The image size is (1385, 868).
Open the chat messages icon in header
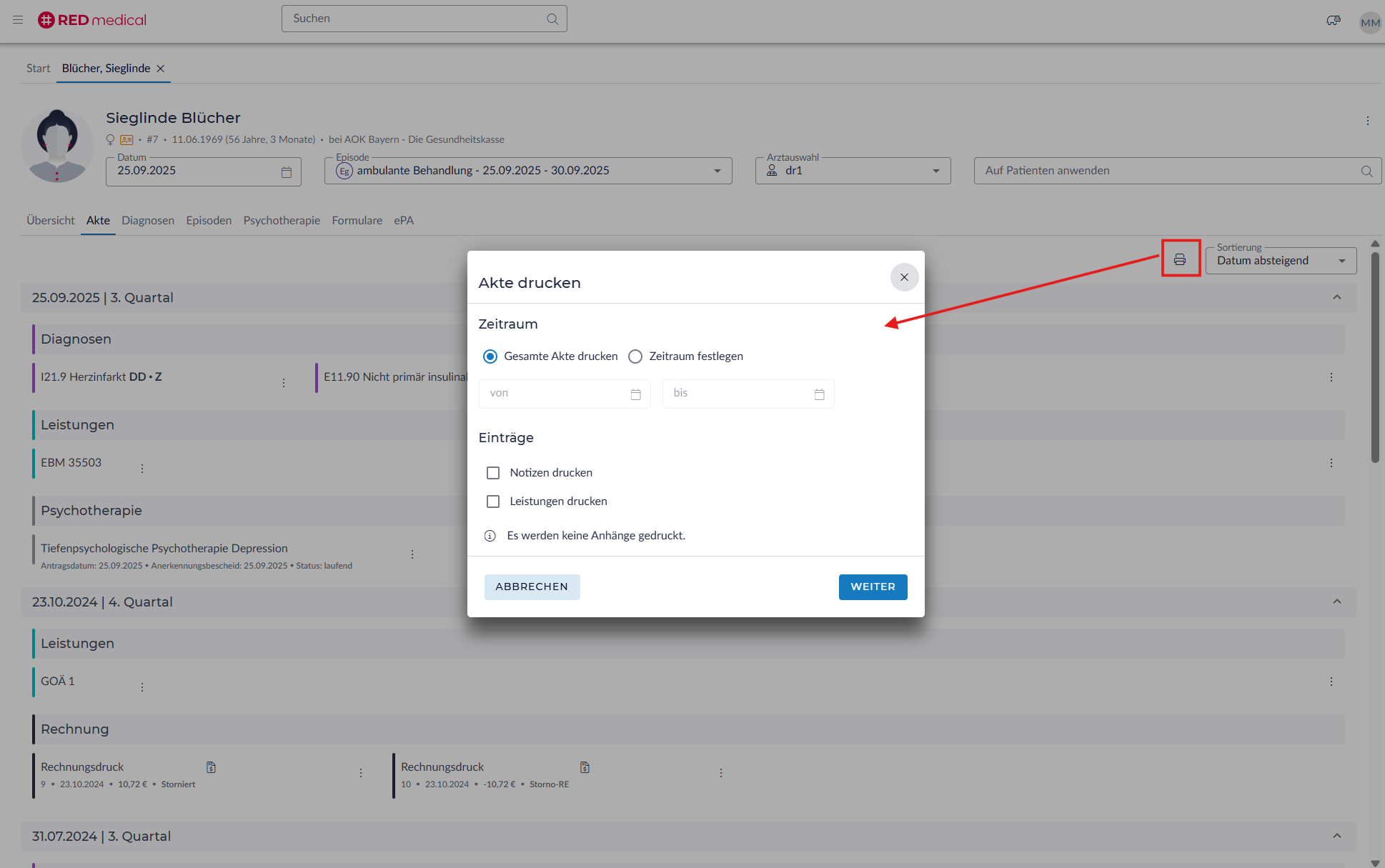tap(1333, 21)
